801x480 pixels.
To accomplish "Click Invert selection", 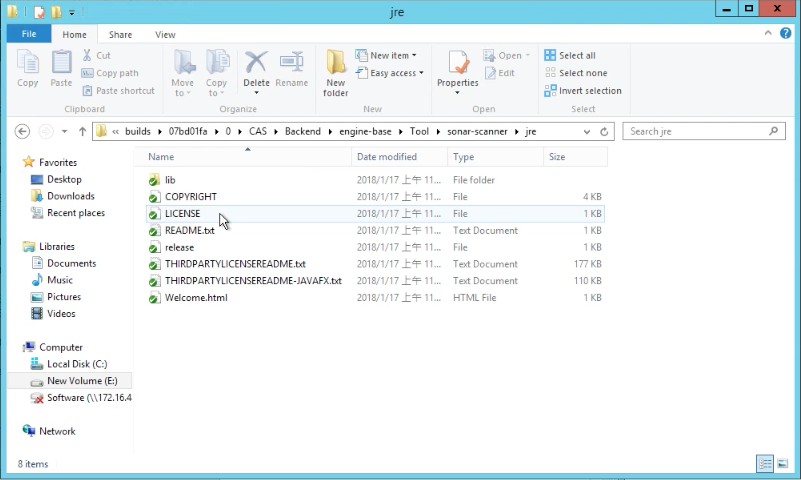I will tap(583, 90).
